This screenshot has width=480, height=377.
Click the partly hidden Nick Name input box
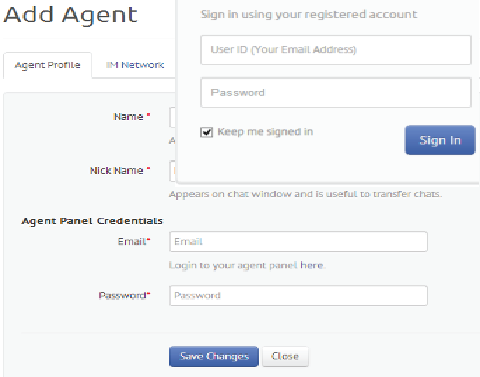[x=172, y=171]
